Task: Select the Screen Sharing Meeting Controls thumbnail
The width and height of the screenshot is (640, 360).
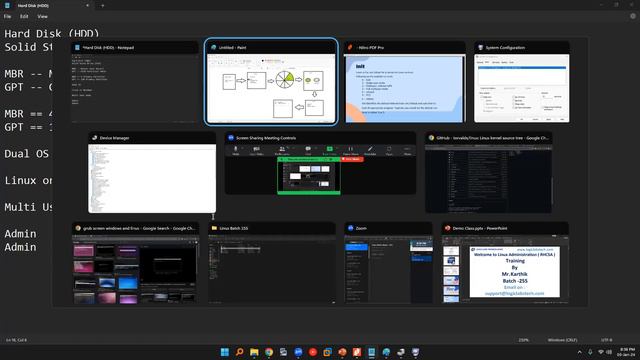Action: click(320, 163)
